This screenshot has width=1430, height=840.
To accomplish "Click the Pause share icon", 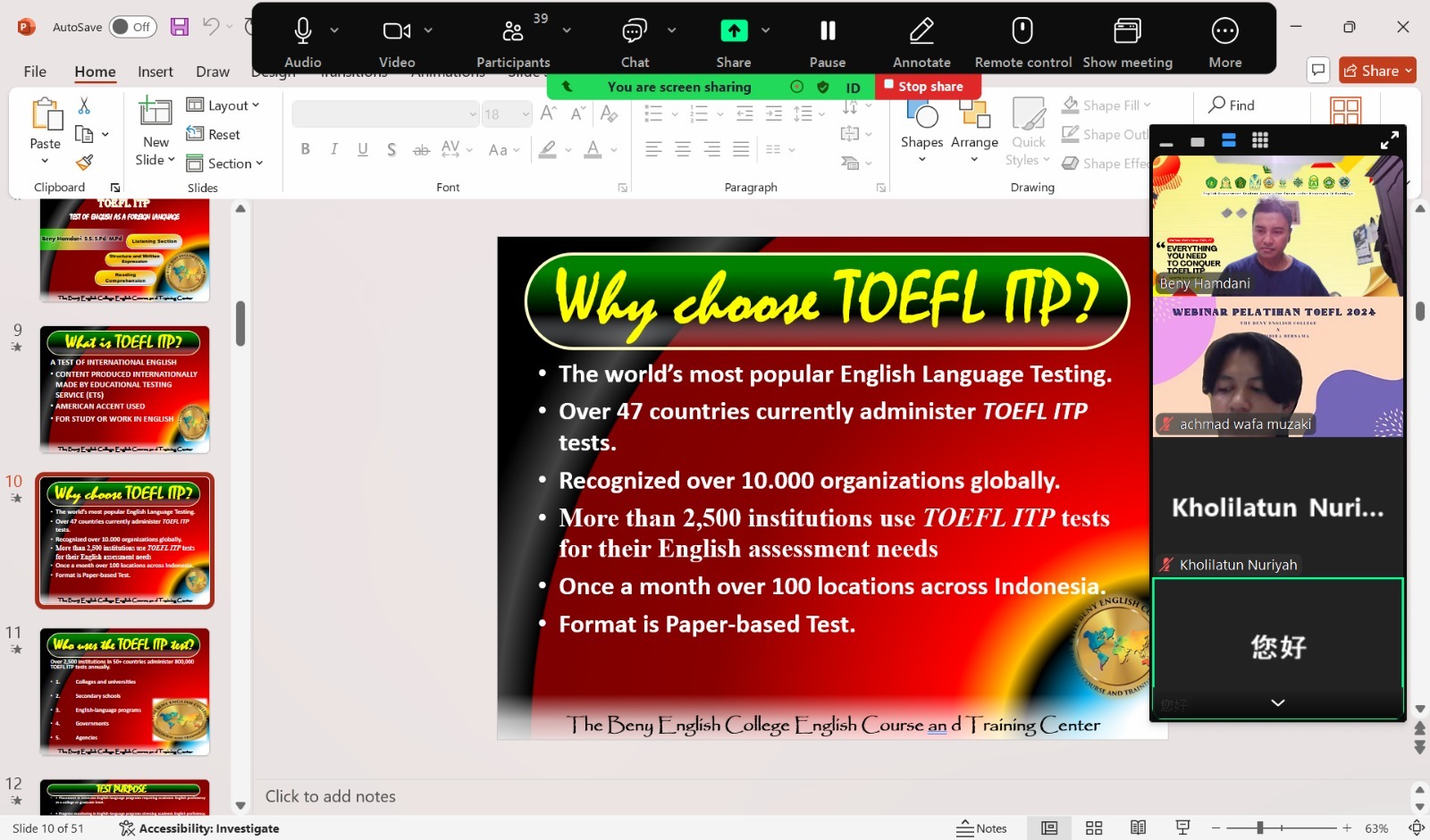I will coord(828,32).
